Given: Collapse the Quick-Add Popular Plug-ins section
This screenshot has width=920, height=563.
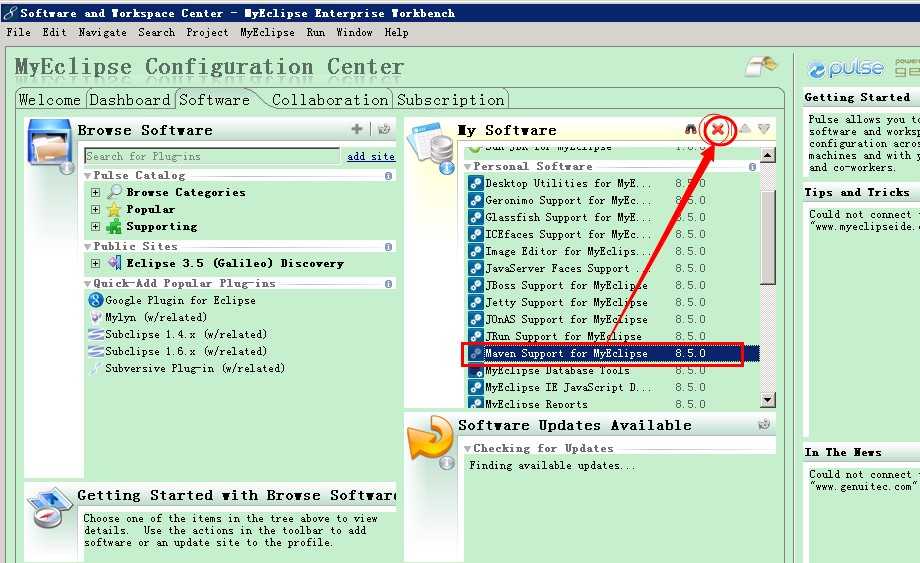Looking at the screenshot, I should [x=87, y=284].
